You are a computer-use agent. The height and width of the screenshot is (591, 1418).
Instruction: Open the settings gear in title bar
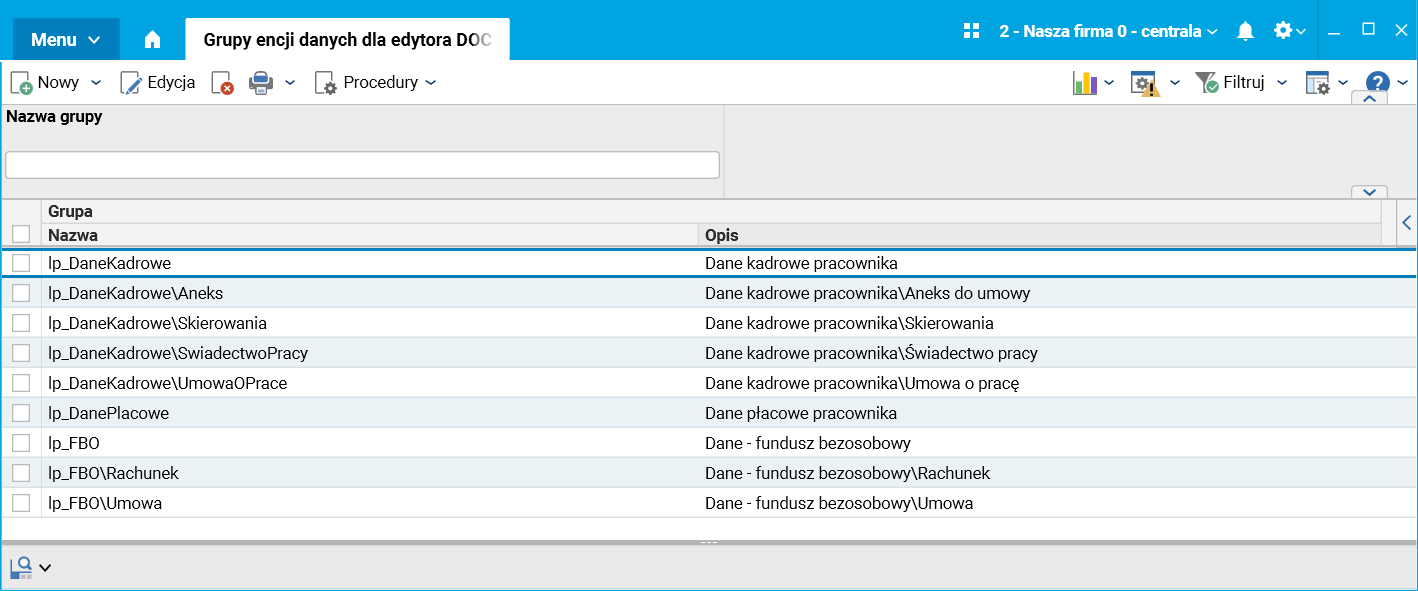1283,31
